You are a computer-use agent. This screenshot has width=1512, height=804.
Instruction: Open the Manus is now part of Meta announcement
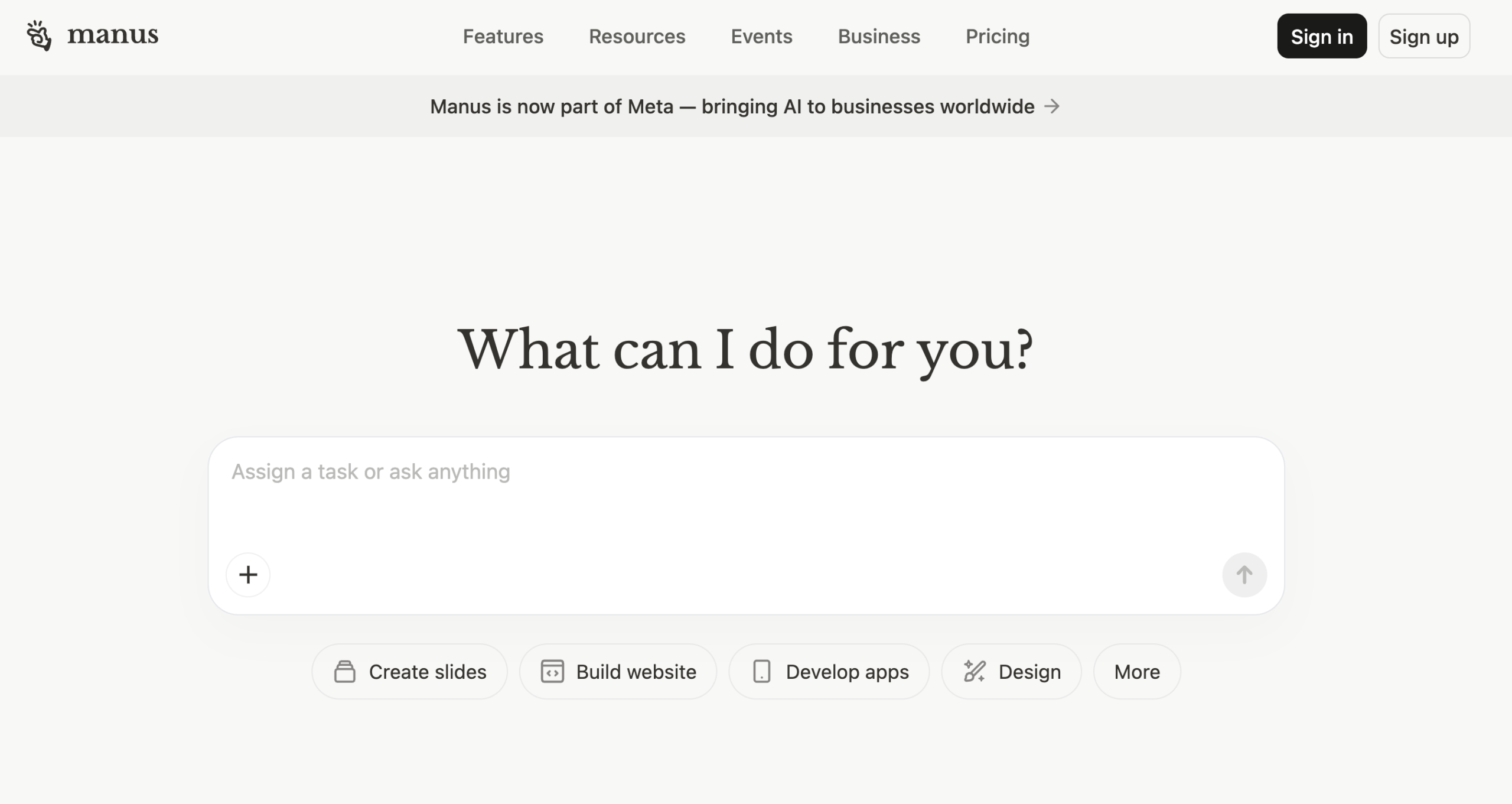(x=732, y=107)
